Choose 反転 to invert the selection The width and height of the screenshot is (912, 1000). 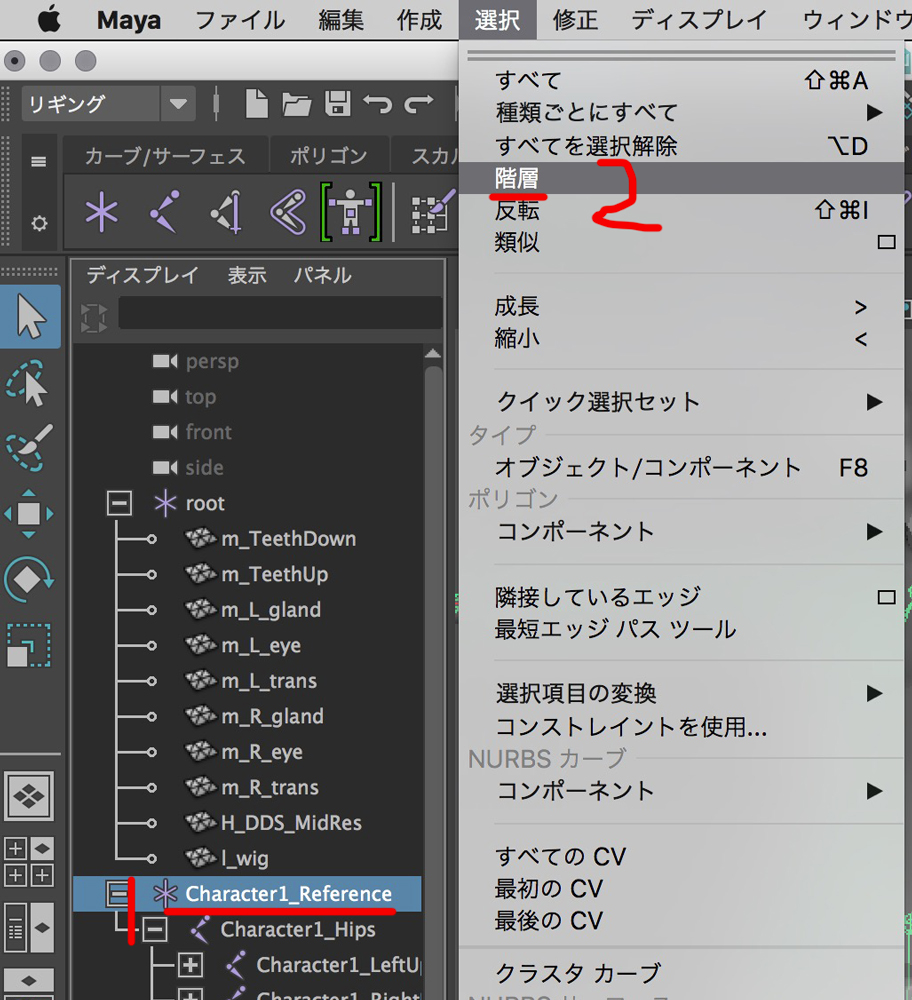click(681, 210)
